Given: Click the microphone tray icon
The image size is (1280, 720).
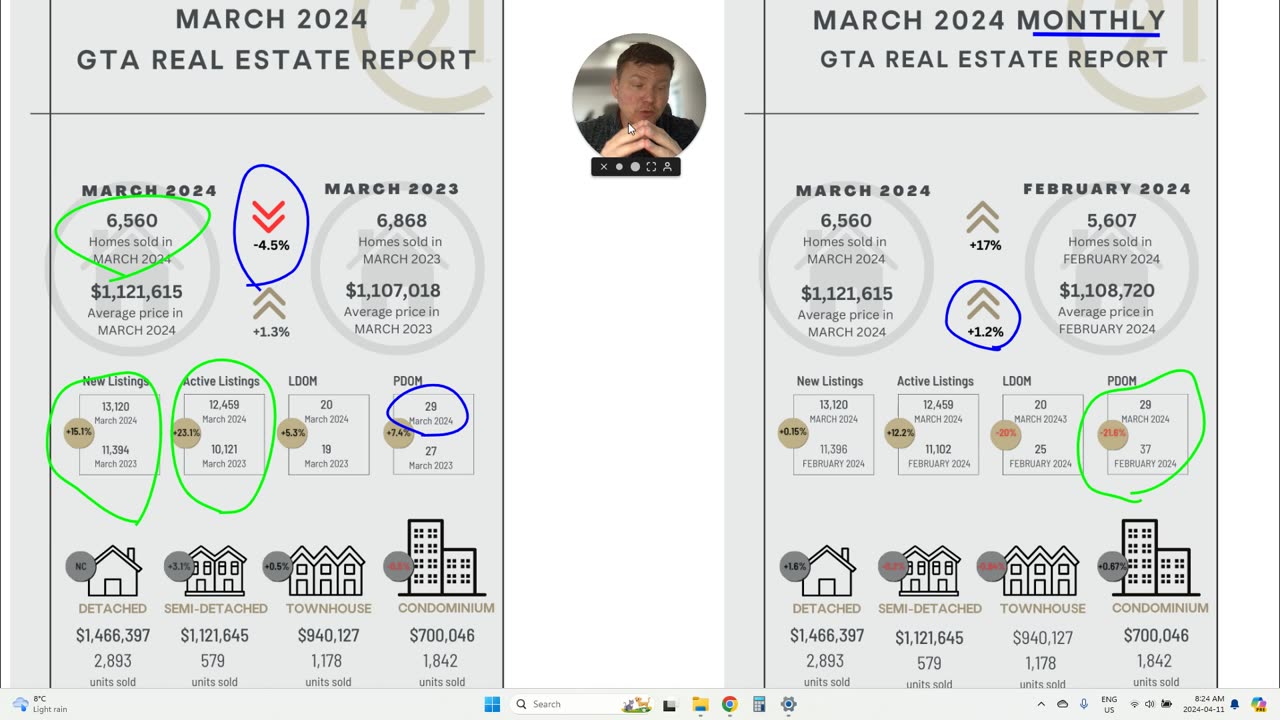Looking at the screenshot, I should point(1083,704).
